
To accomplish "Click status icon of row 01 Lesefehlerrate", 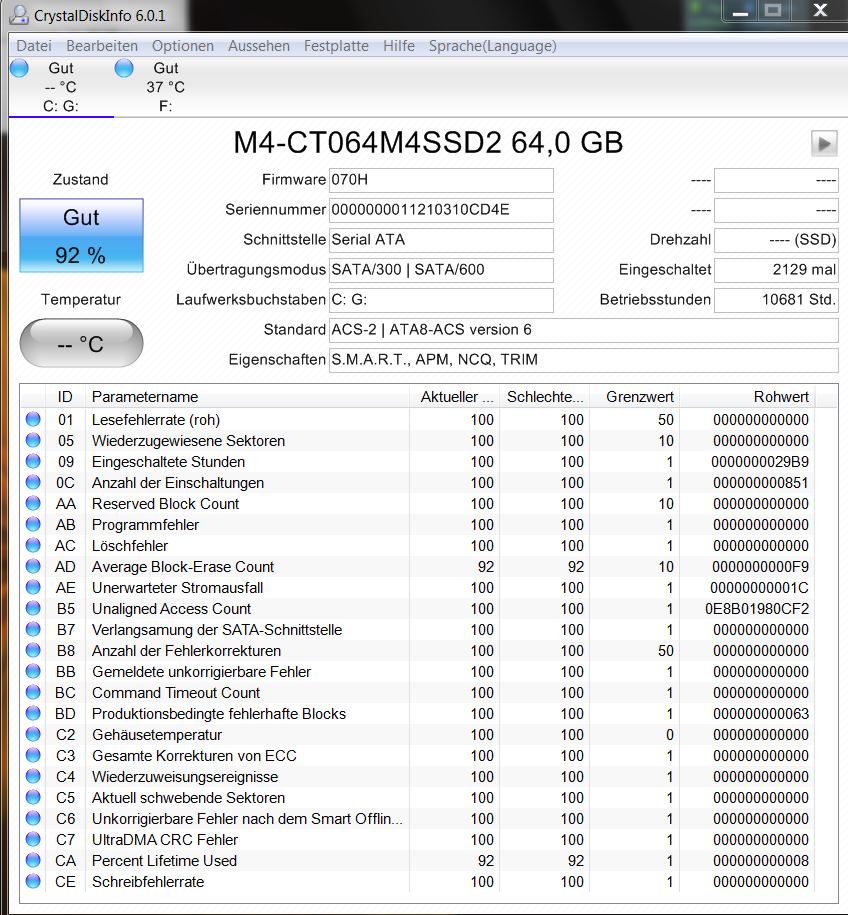I will point(33,419).
